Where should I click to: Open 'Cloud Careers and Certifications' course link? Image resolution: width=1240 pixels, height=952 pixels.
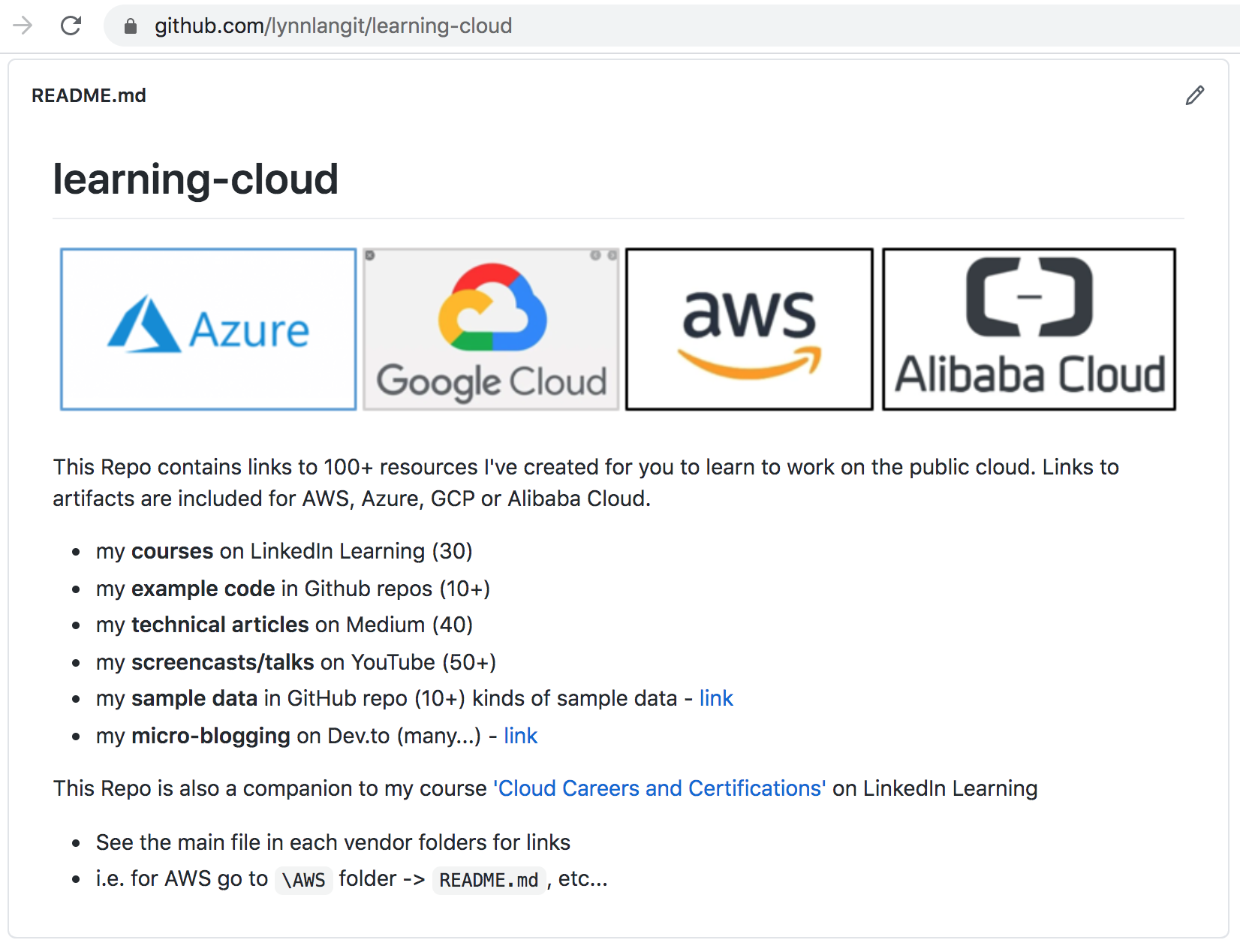(x=659, y=788)
